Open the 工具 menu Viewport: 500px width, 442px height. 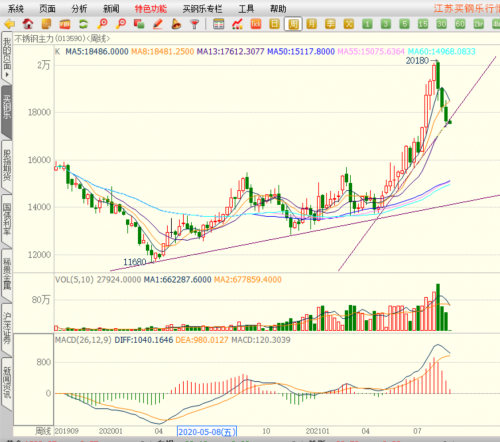tap(246, 9)
